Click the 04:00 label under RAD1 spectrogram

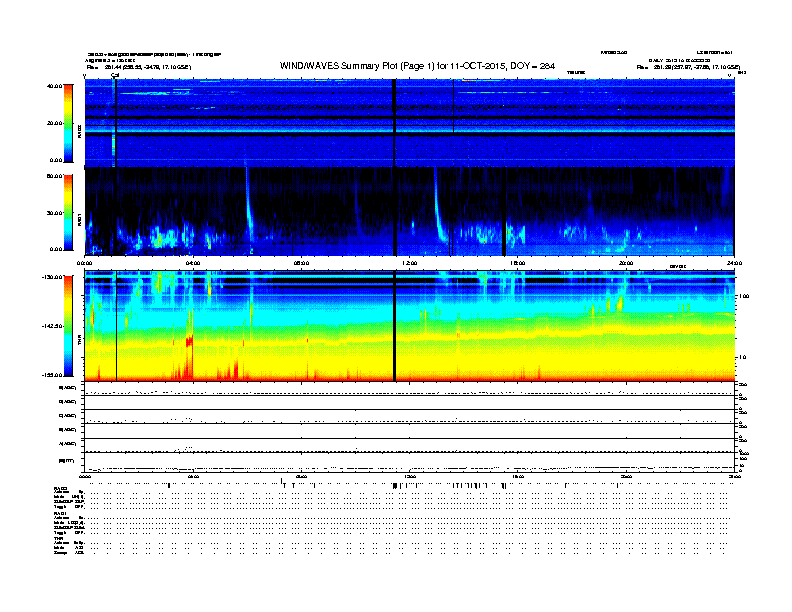193,263
